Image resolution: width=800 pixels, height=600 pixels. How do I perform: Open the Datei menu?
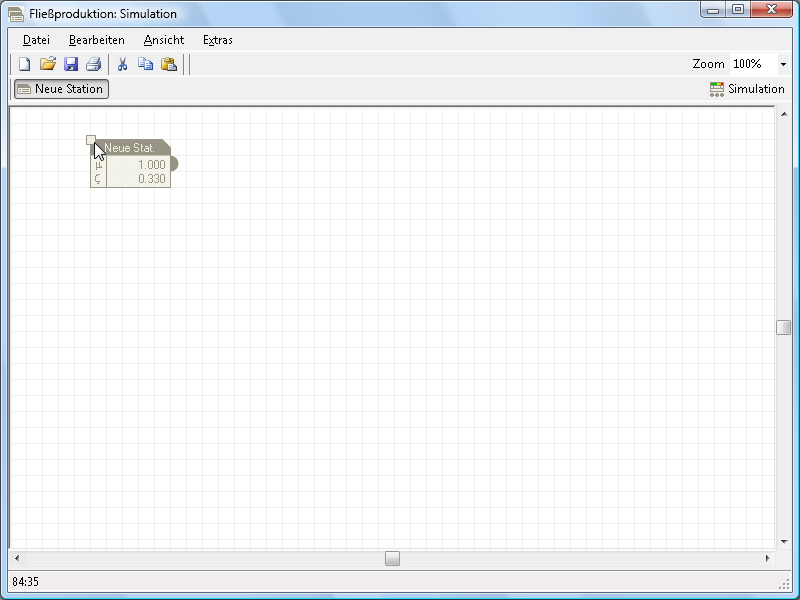(x=36, y=40)
